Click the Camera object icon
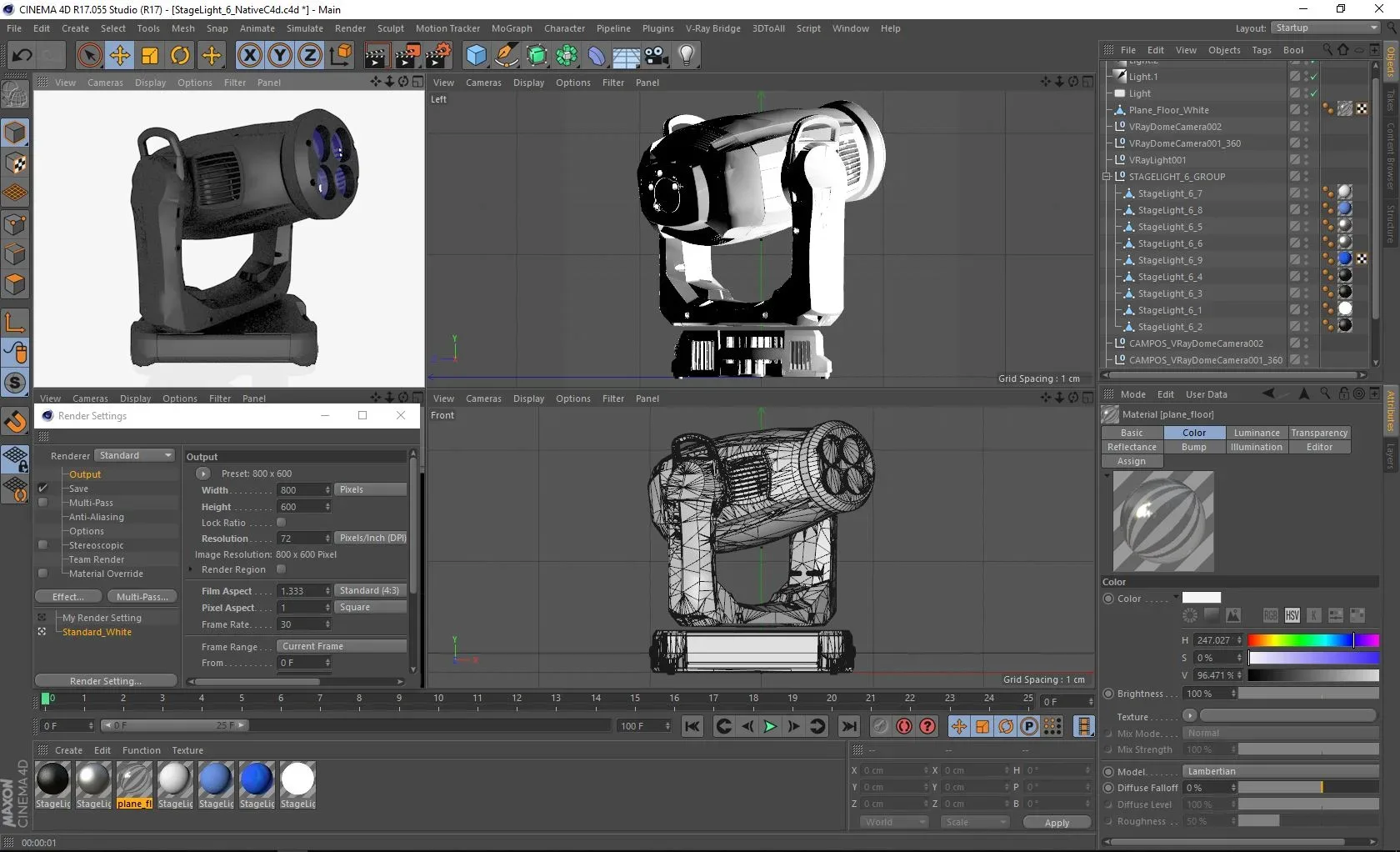Image resolution: width=1400 pixels, height=852 pixels. coord(657,56)
